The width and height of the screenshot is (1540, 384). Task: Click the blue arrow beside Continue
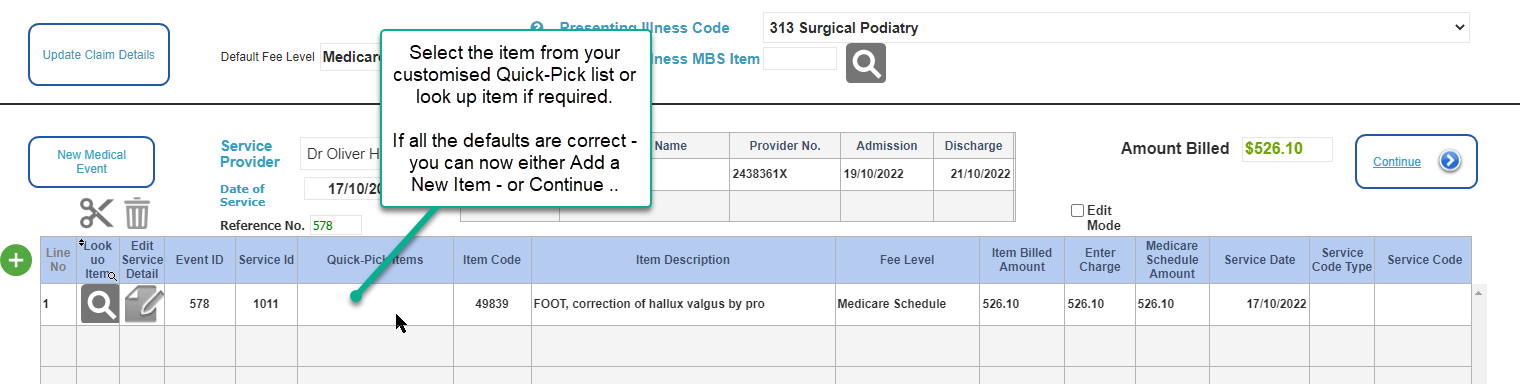coord(1449,162)
